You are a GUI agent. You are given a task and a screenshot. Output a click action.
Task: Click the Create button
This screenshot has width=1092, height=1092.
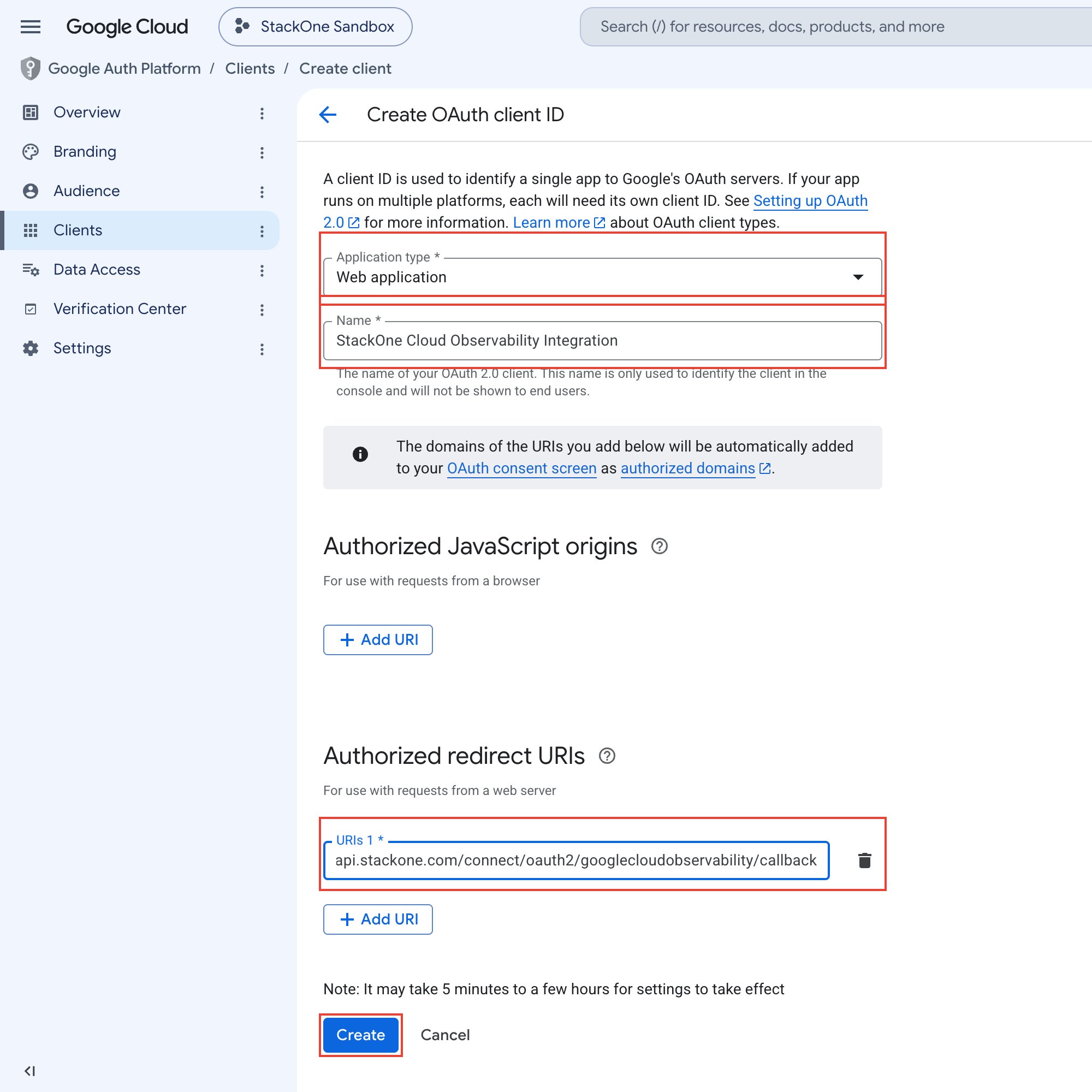pyautogui.click(x=360, y=1035)
